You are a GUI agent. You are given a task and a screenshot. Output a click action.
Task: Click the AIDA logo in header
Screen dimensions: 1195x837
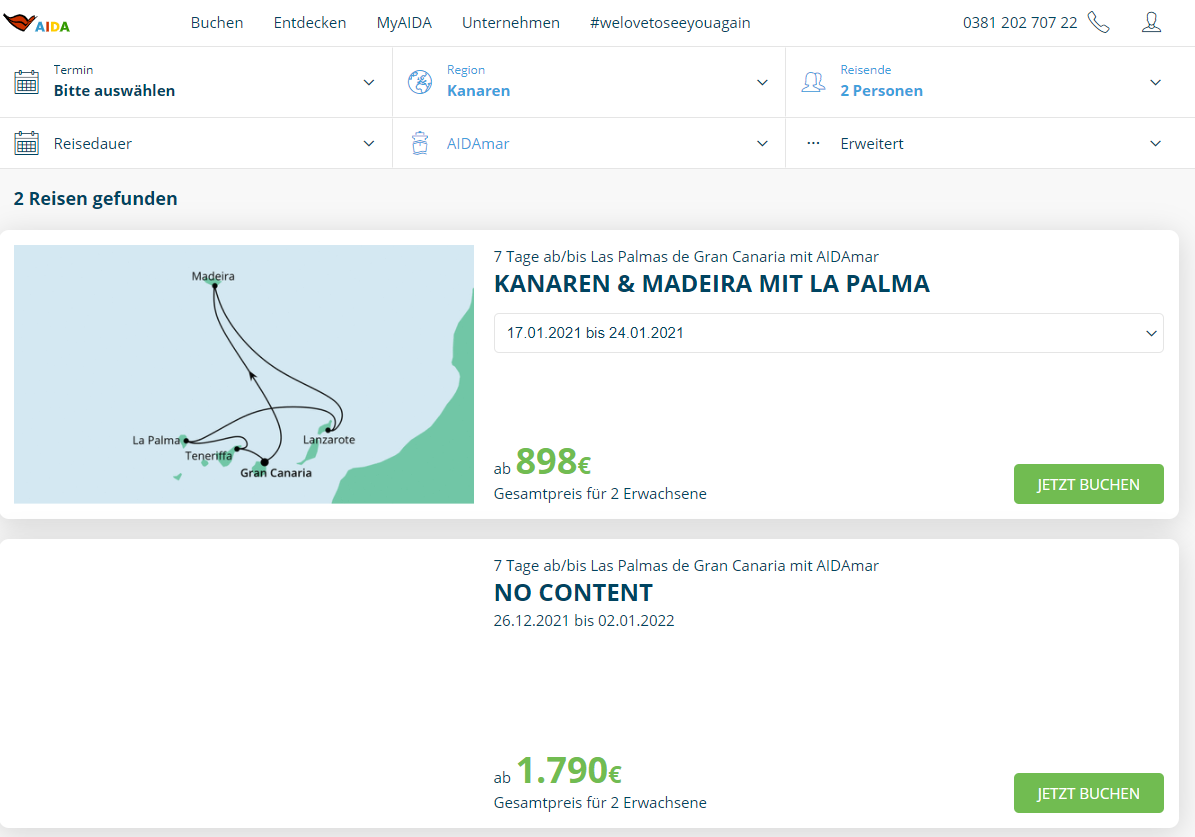click(36, 23)
